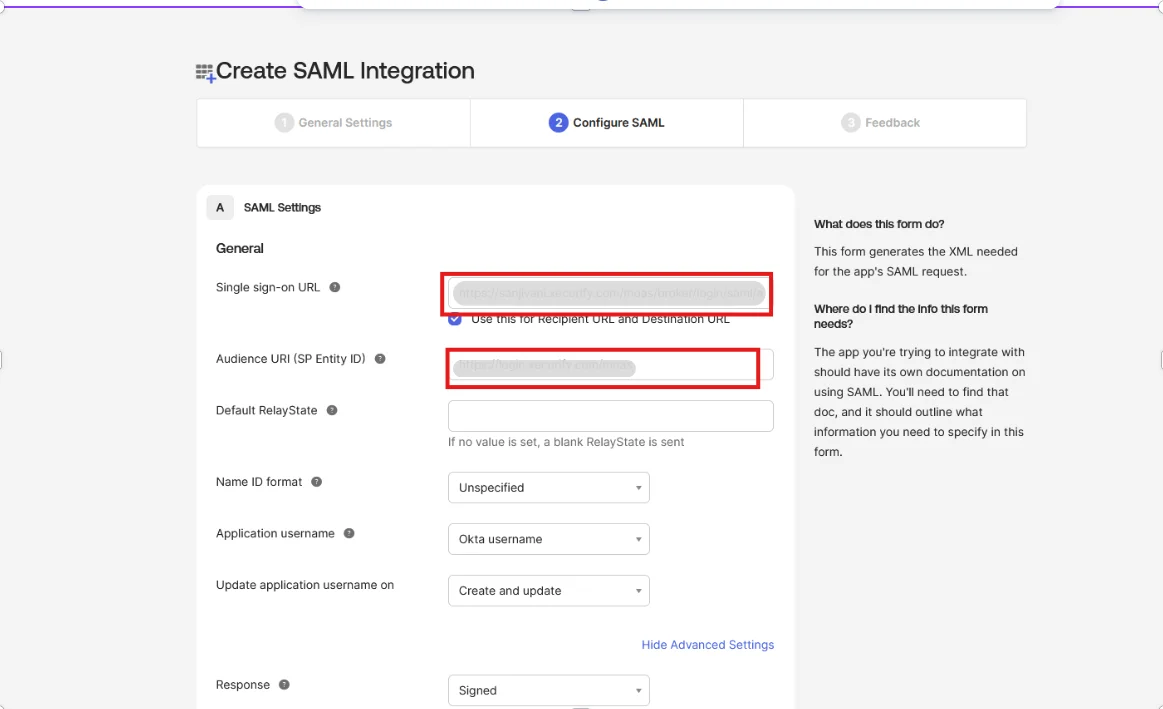This screenshot has width=1163, height=709.
Task: Click the Name ID format help icon
Action: pyautogui.click(x=316, y=481)
